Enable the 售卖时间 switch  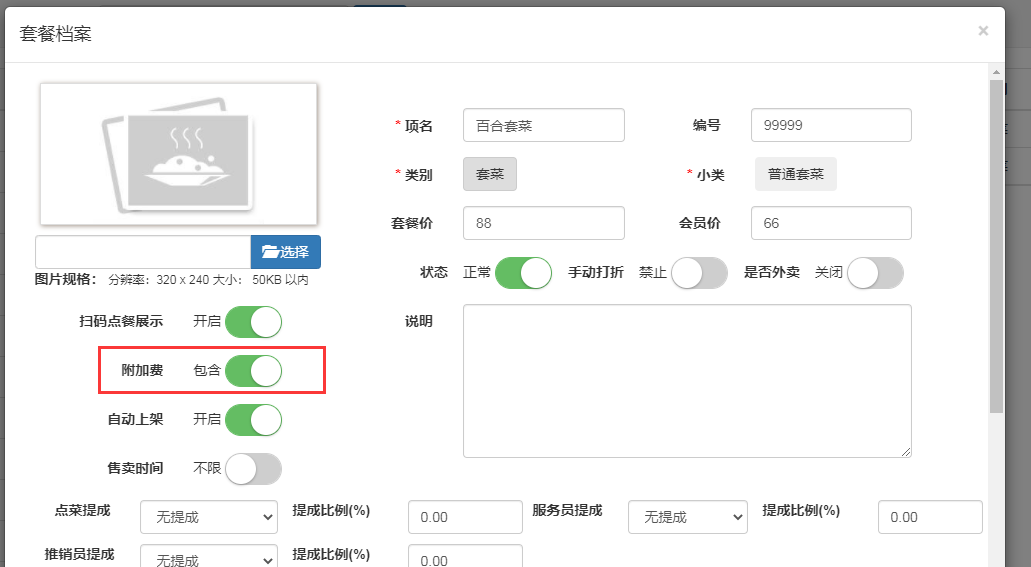point(253,469)
